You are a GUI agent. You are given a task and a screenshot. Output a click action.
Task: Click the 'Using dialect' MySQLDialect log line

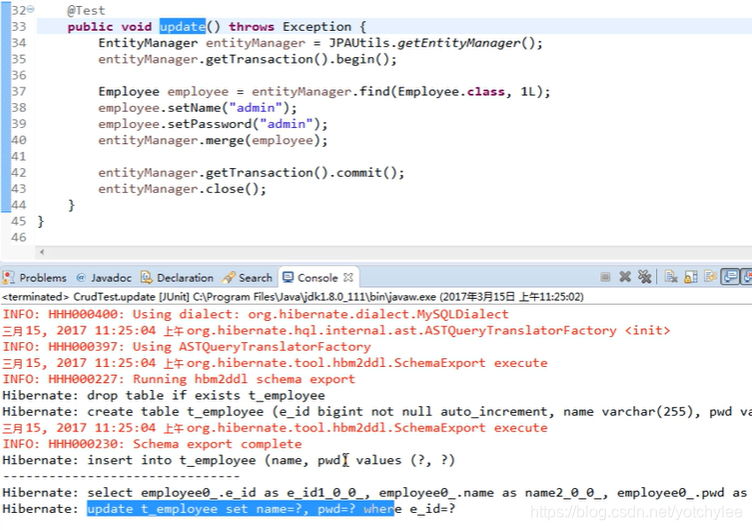pyautogui.click(x=256, y=315)
